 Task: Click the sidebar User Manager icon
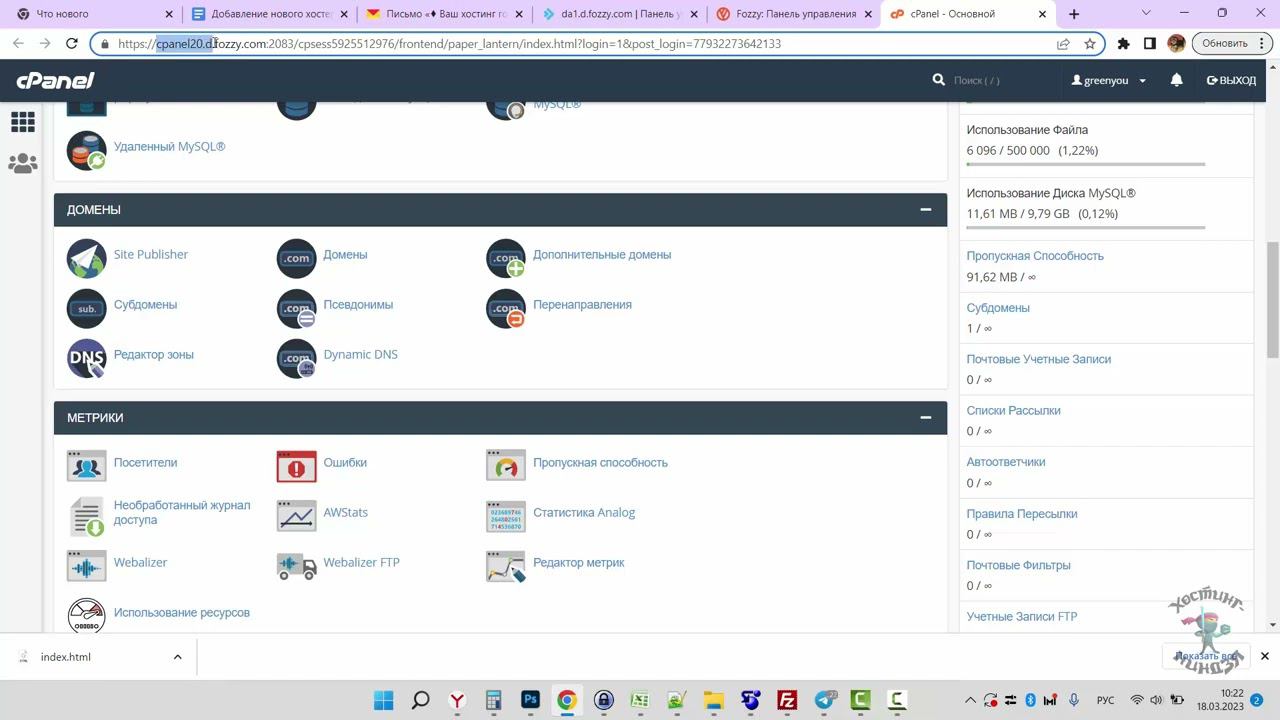pos(22,163)
